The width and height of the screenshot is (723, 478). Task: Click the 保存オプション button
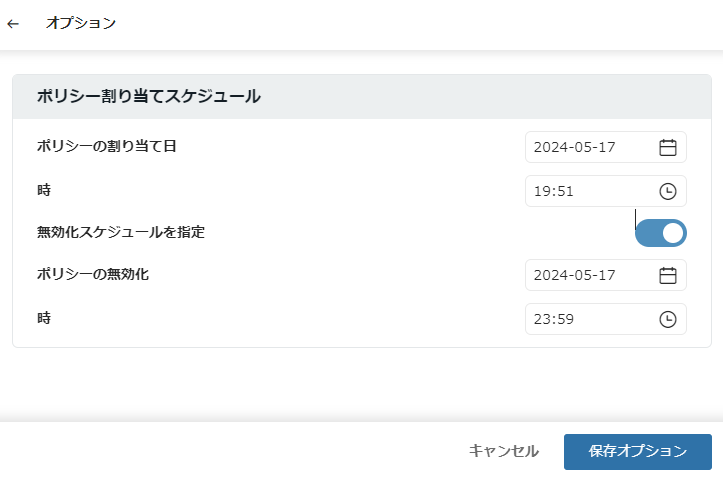[x=638, y=451]
